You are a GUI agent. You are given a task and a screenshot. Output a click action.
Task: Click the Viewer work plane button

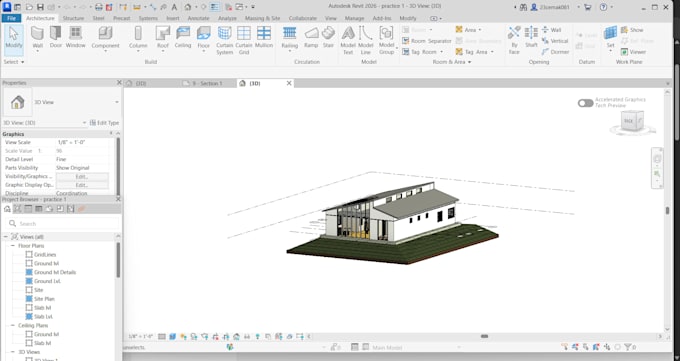tap(633, 52)
